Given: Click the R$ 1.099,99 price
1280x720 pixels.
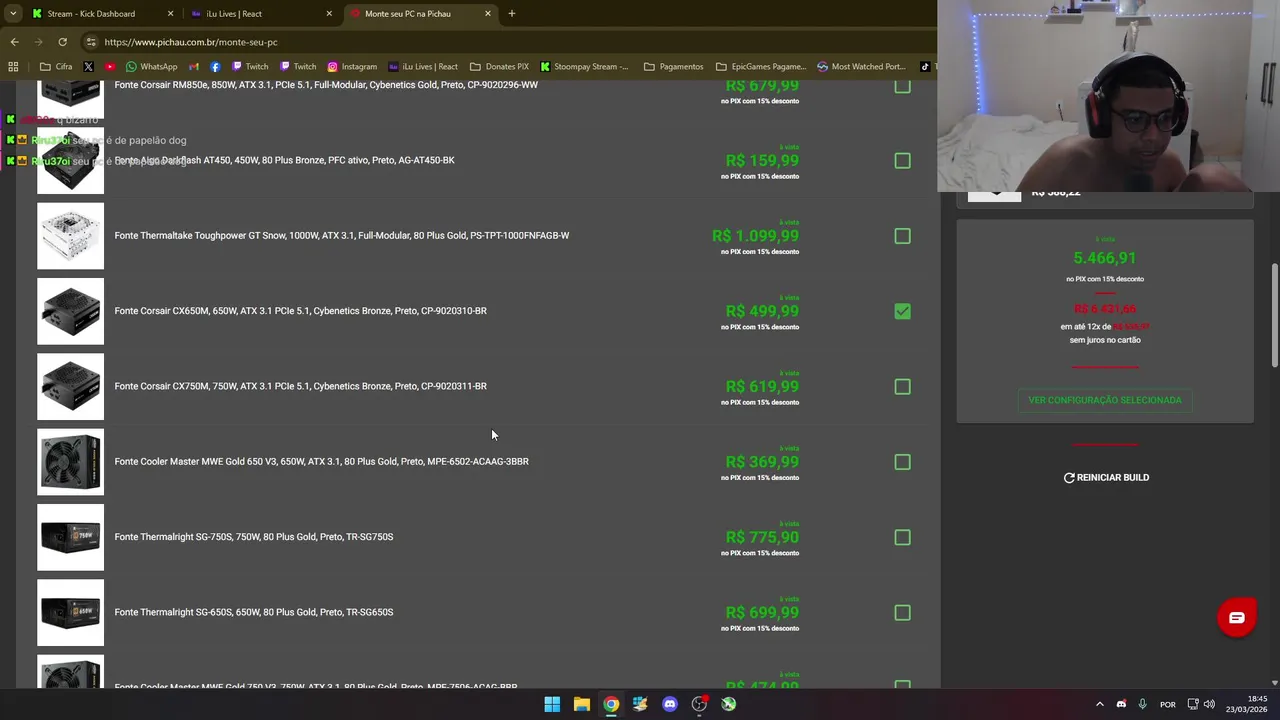Looking at the screenshot, I should [755, 236].
